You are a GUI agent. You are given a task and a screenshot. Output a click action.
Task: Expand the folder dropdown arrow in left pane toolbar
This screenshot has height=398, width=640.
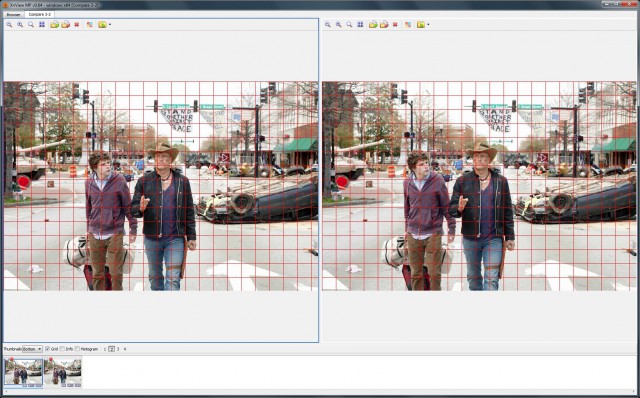110,24
